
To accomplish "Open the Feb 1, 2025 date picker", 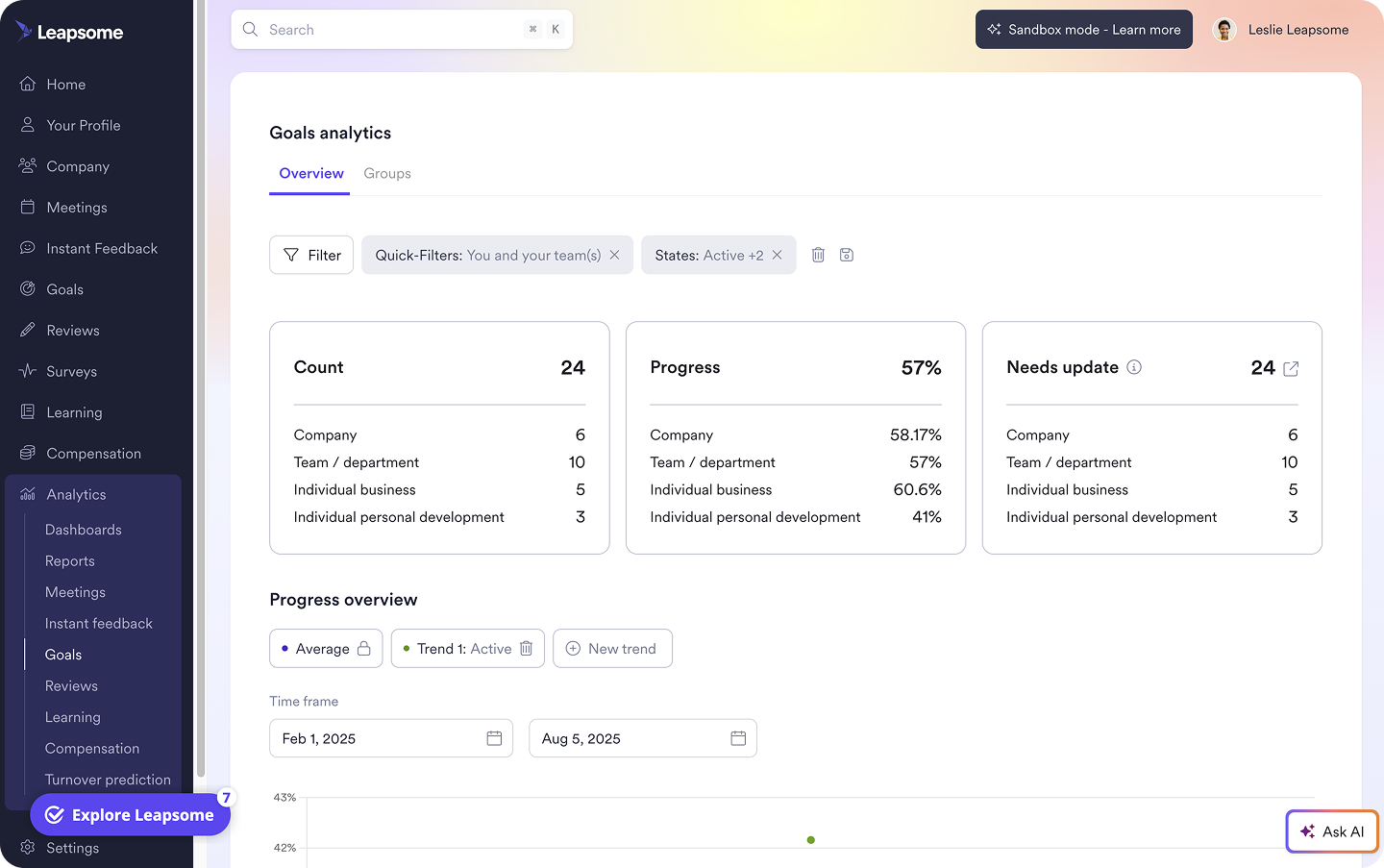I will pos(494,737).
